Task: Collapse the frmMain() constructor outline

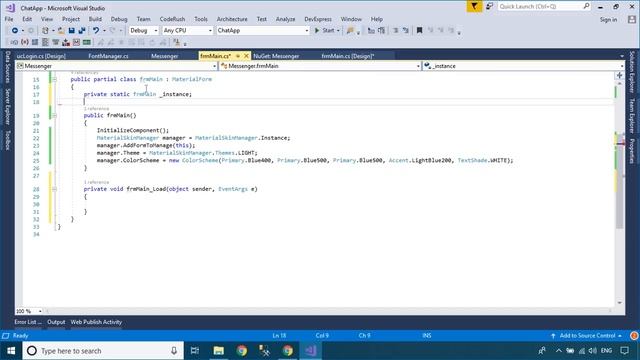Action: (x=54, y=116)
